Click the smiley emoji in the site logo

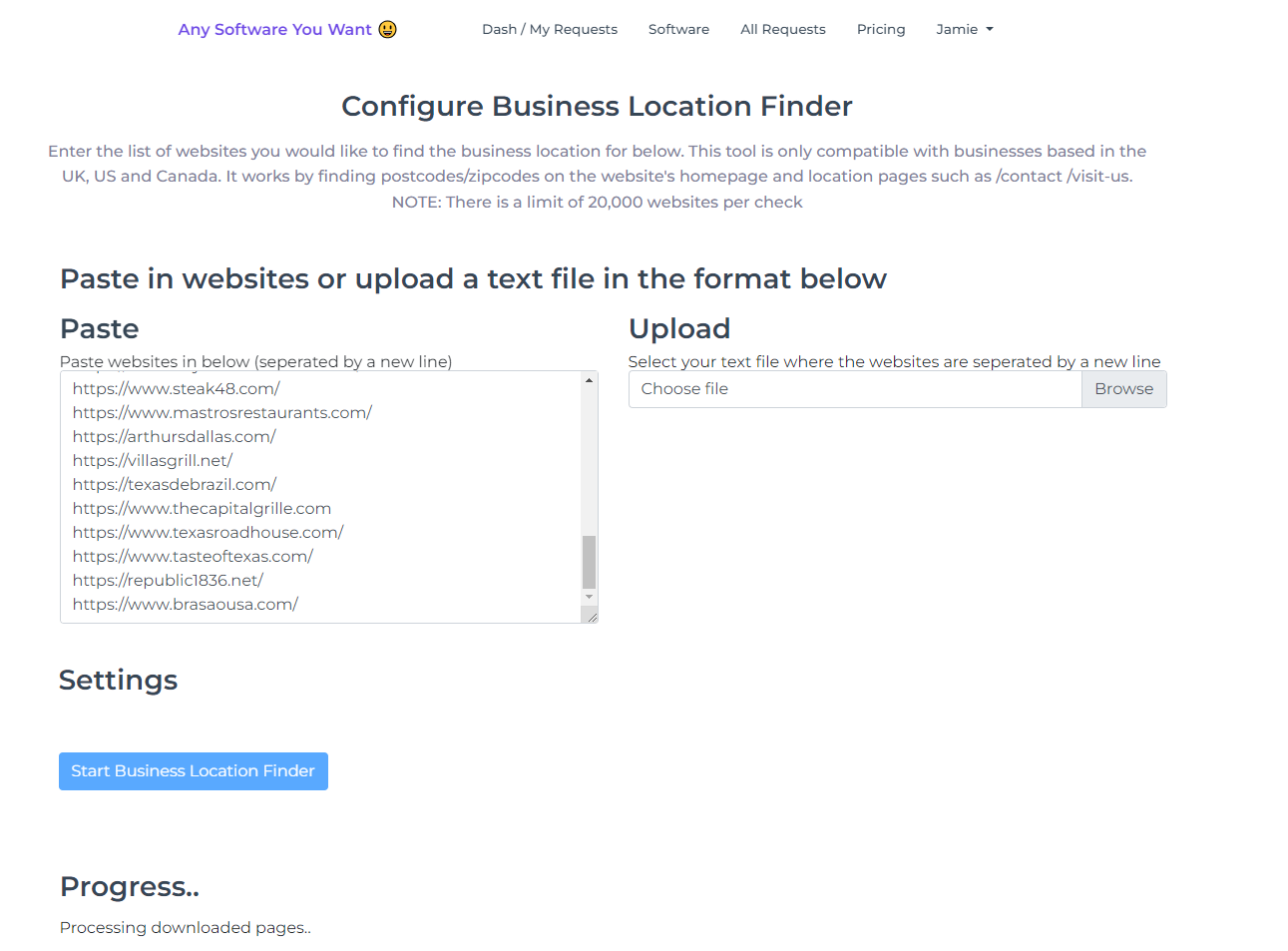click(387, 30)
